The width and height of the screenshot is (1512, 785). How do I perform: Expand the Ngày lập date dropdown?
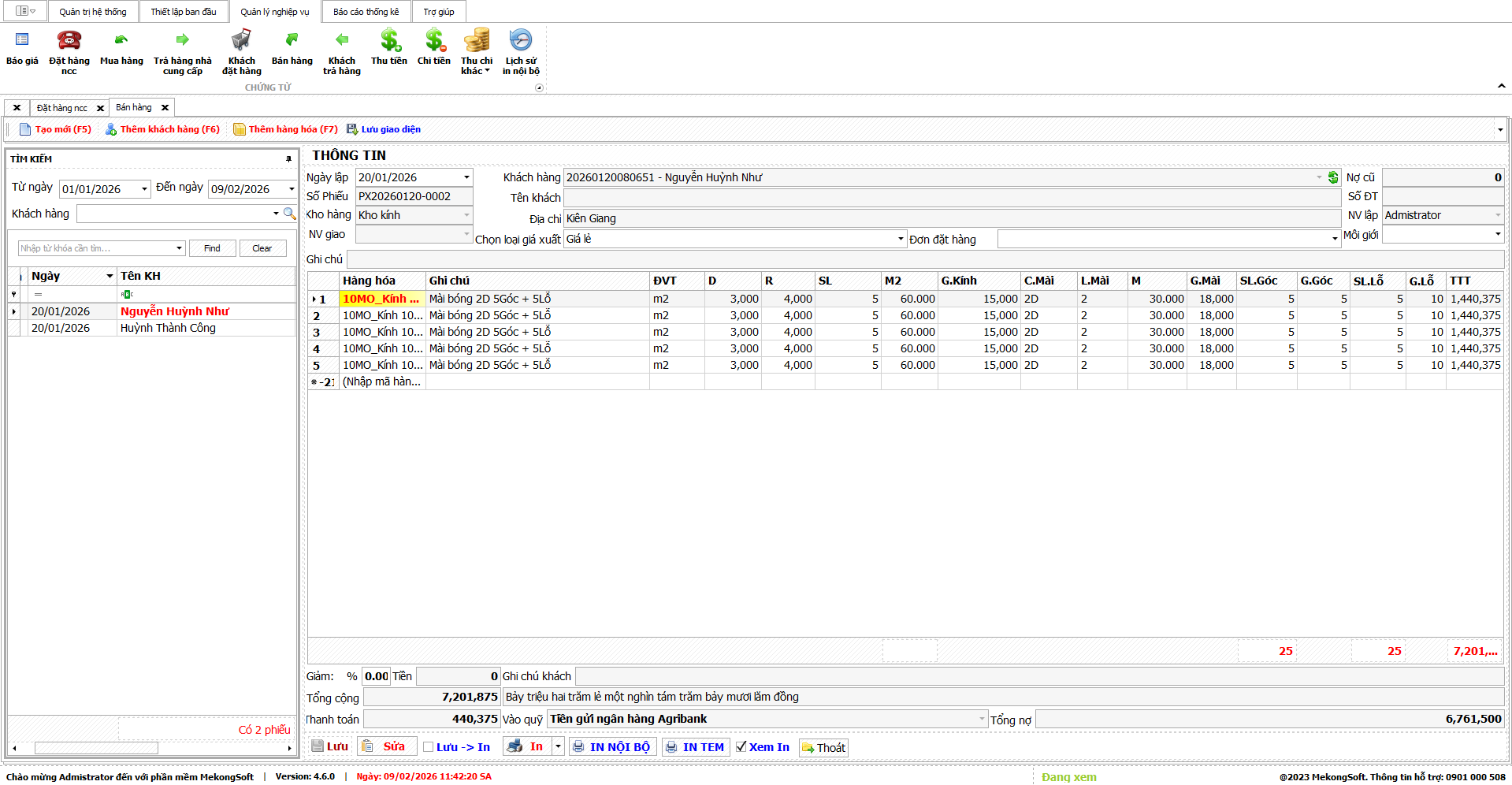coord(466,177)
